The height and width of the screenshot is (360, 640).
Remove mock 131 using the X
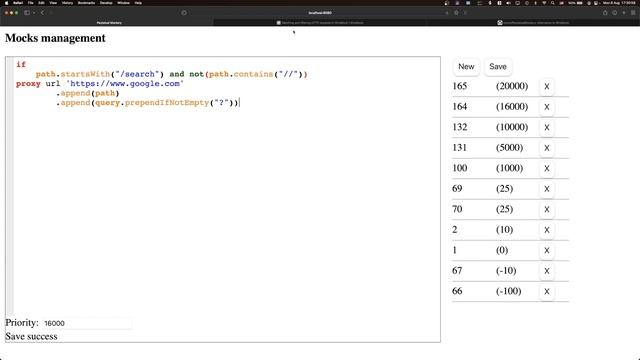547,148
